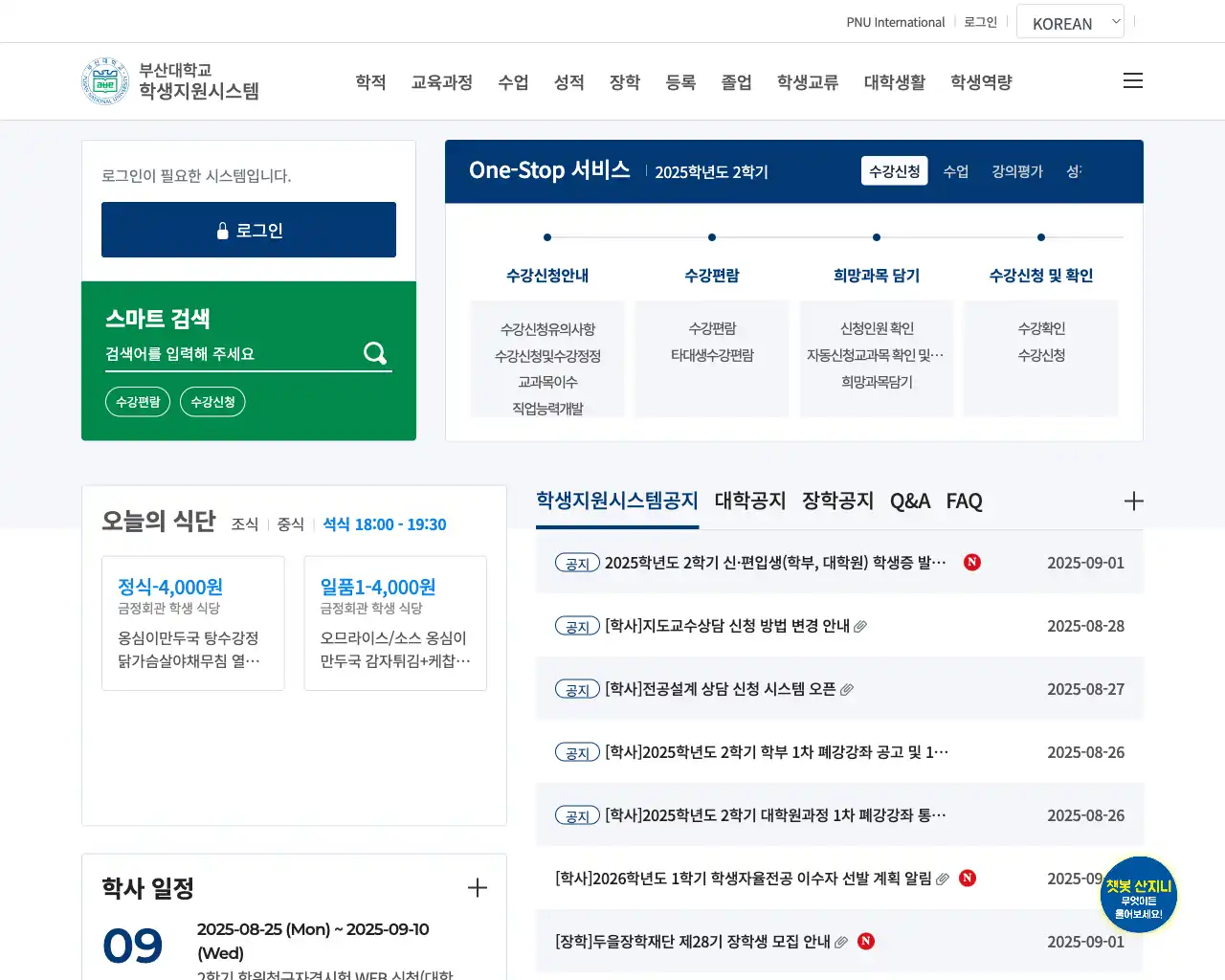Click the smart search magnifier icon

point(375,353)
